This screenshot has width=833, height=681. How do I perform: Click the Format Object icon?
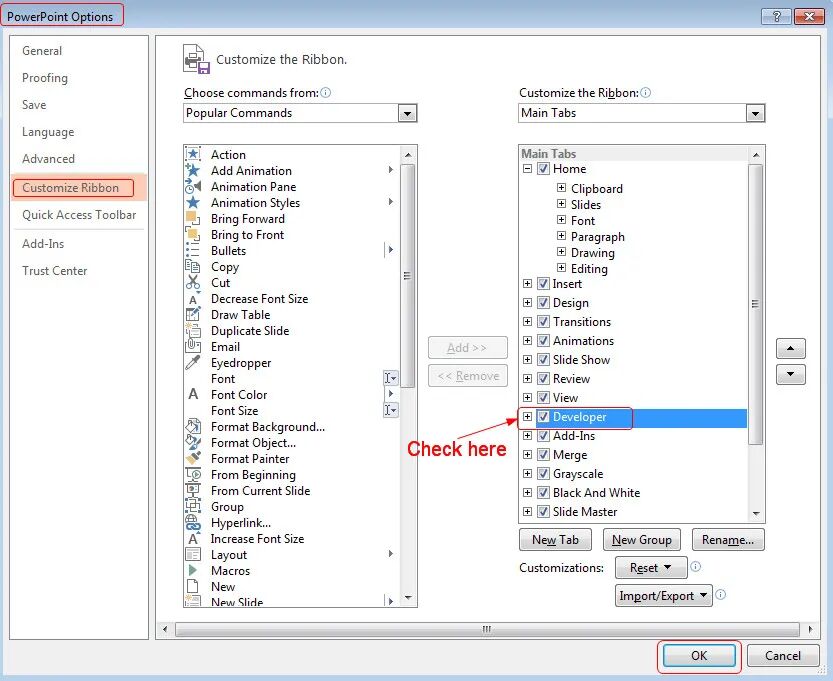click(x=193, y=442)
